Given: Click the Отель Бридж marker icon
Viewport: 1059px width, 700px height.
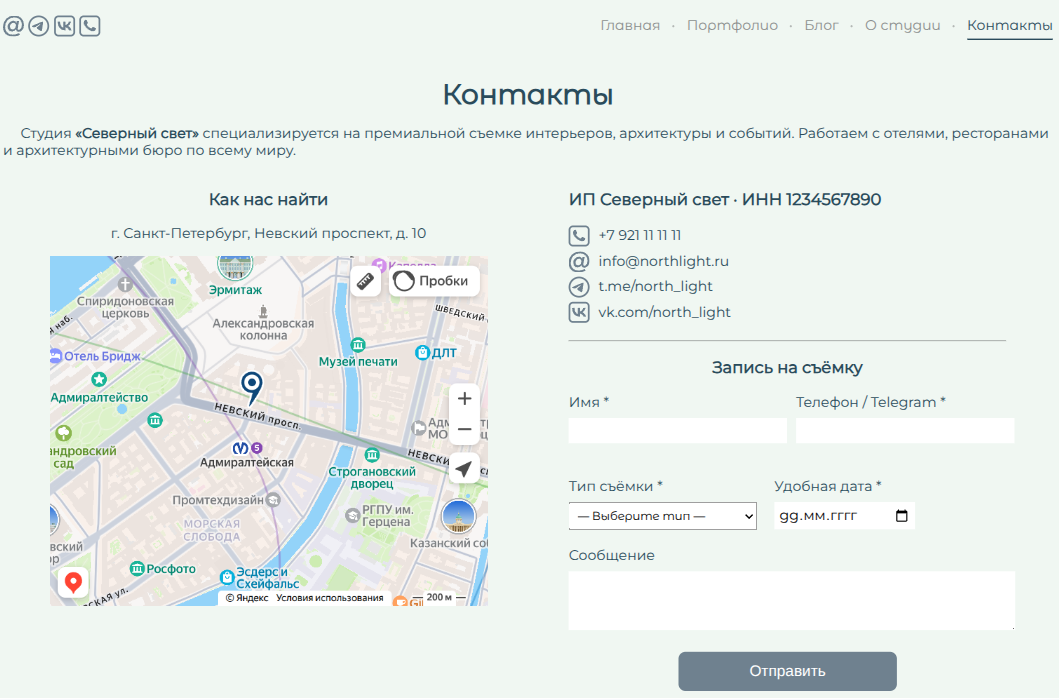Looking at the screenshot, I should (x=56, y=356).
